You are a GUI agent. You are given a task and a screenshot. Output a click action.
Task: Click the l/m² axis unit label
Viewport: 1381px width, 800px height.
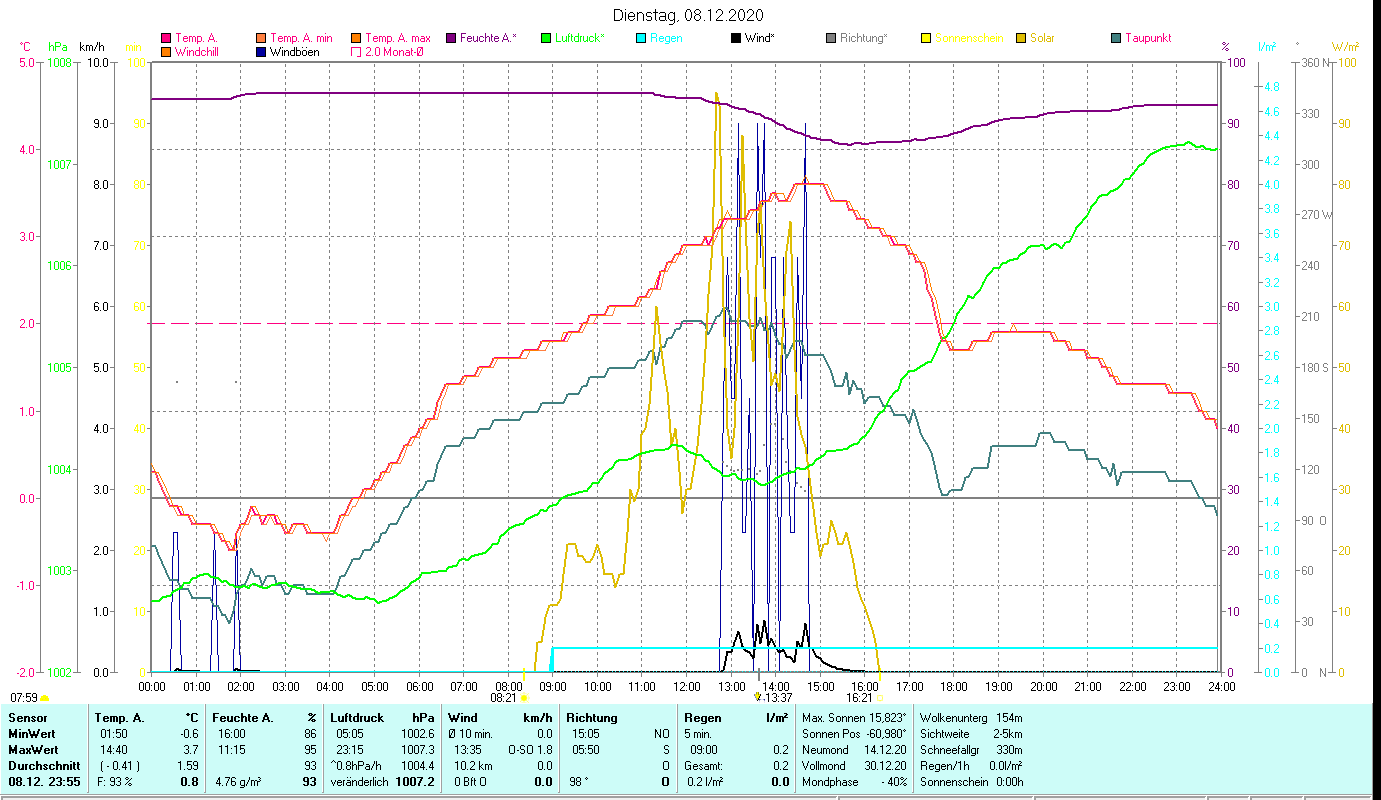(1267, 47)
